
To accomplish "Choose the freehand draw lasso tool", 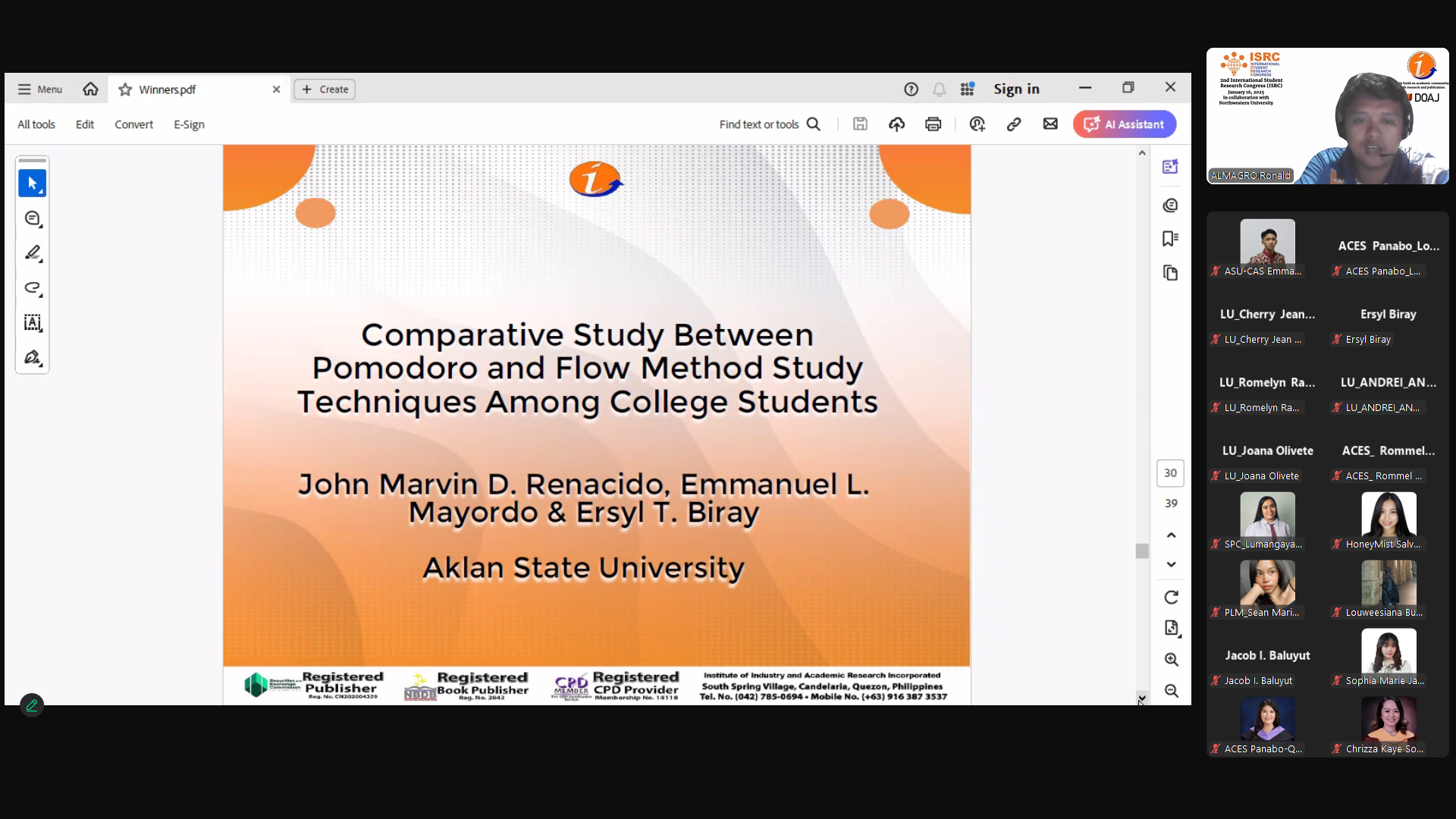I will pos(32,288).
